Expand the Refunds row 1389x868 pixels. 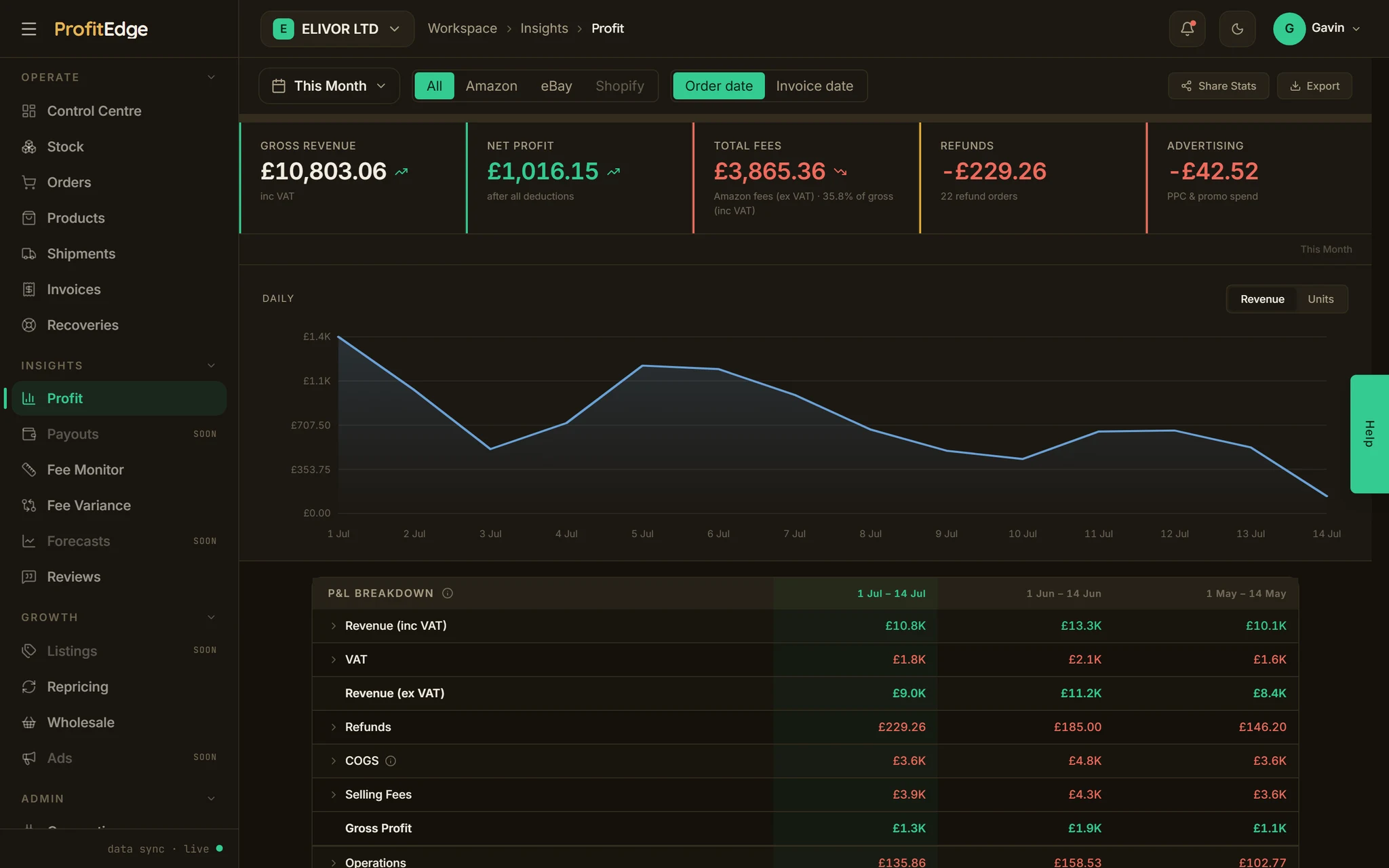pyautogui.click(x=333, y=727)
